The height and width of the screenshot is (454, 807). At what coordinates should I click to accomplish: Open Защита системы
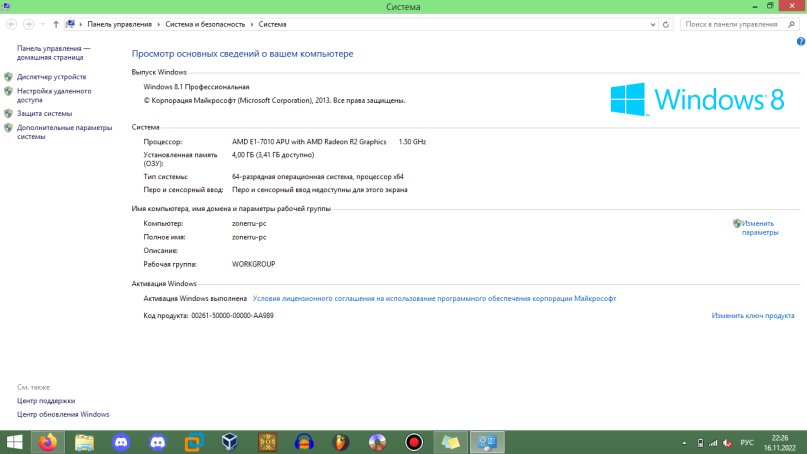(x=44, y=113)
